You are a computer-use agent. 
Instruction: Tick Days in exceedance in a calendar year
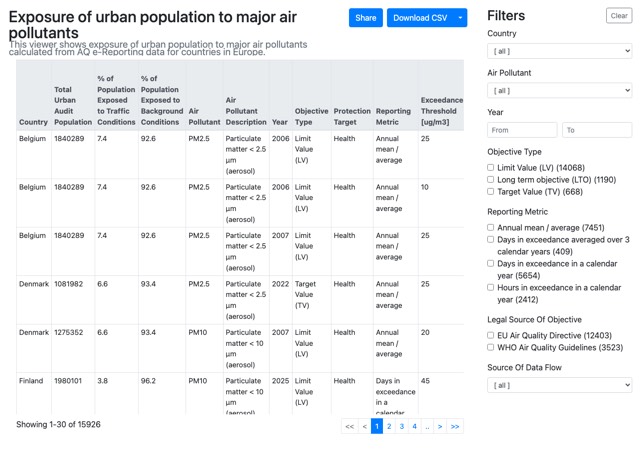click(491, 263)
